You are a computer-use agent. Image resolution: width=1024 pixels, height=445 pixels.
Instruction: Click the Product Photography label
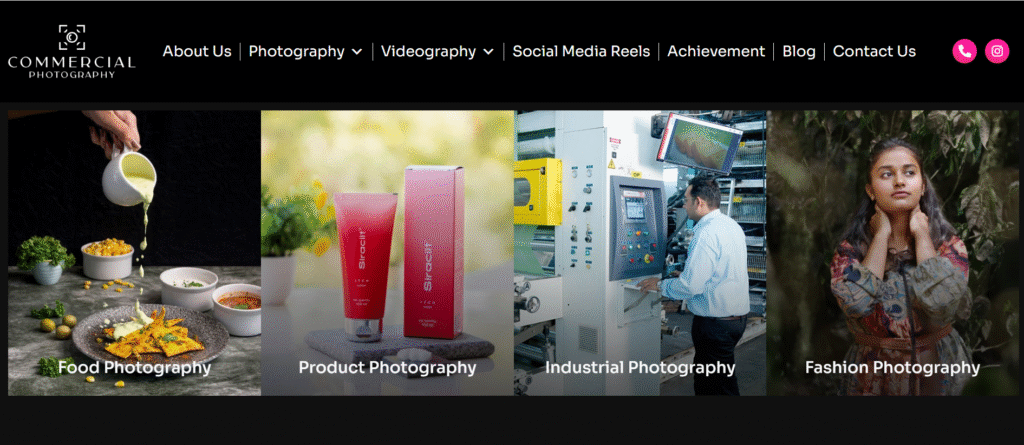pyautogui.click(x=387, y=367)
